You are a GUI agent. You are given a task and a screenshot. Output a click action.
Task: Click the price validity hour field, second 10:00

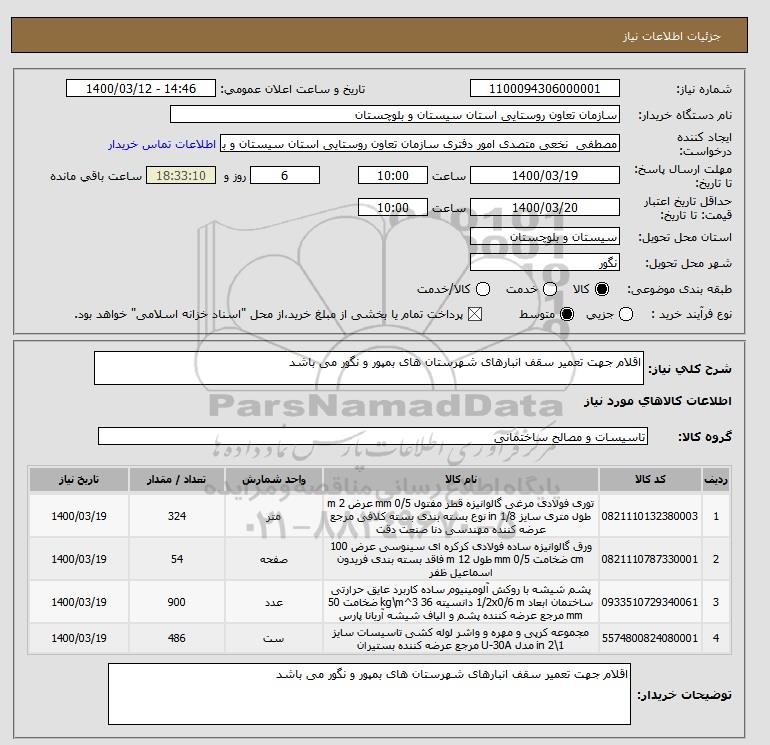pyautogui.click(x=393, y=207)
